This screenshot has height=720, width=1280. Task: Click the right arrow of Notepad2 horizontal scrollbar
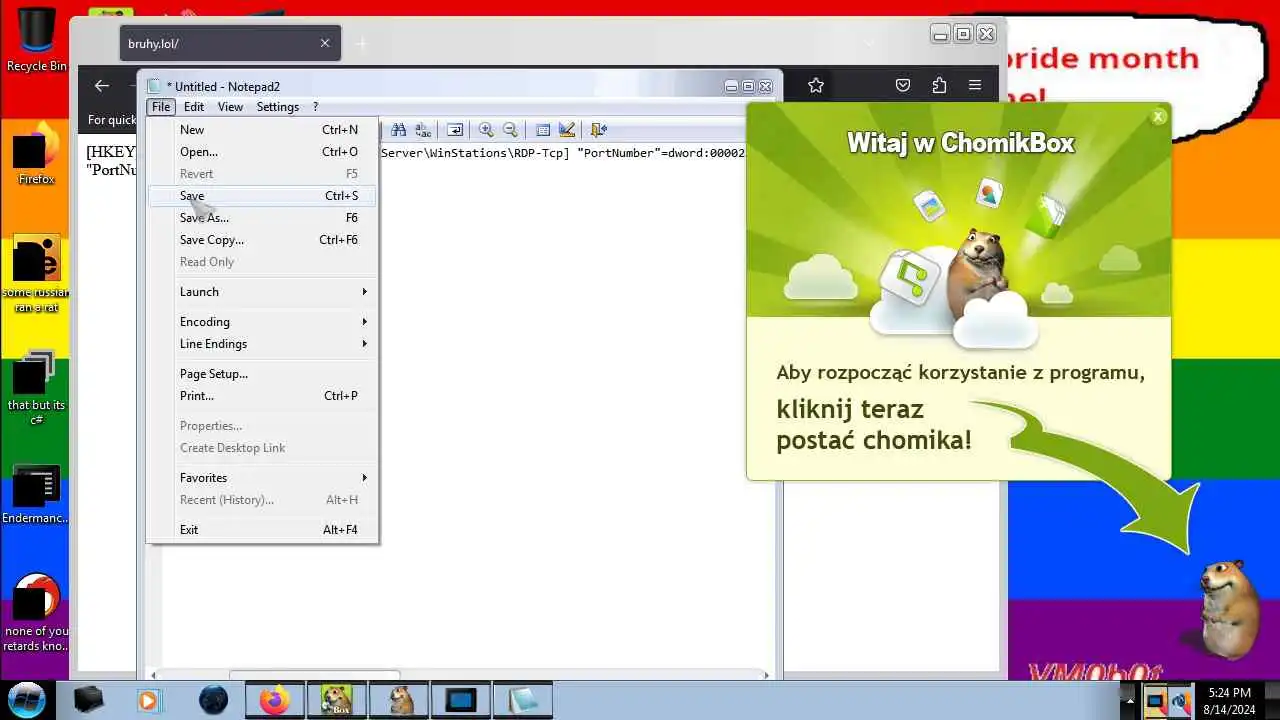(x=767, y=675)
